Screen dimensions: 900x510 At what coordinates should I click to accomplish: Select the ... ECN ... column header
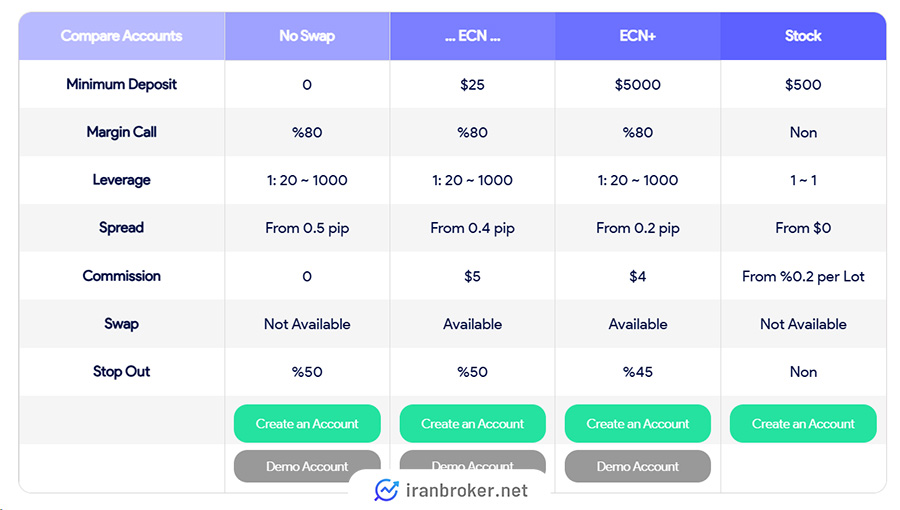(472, 36)
